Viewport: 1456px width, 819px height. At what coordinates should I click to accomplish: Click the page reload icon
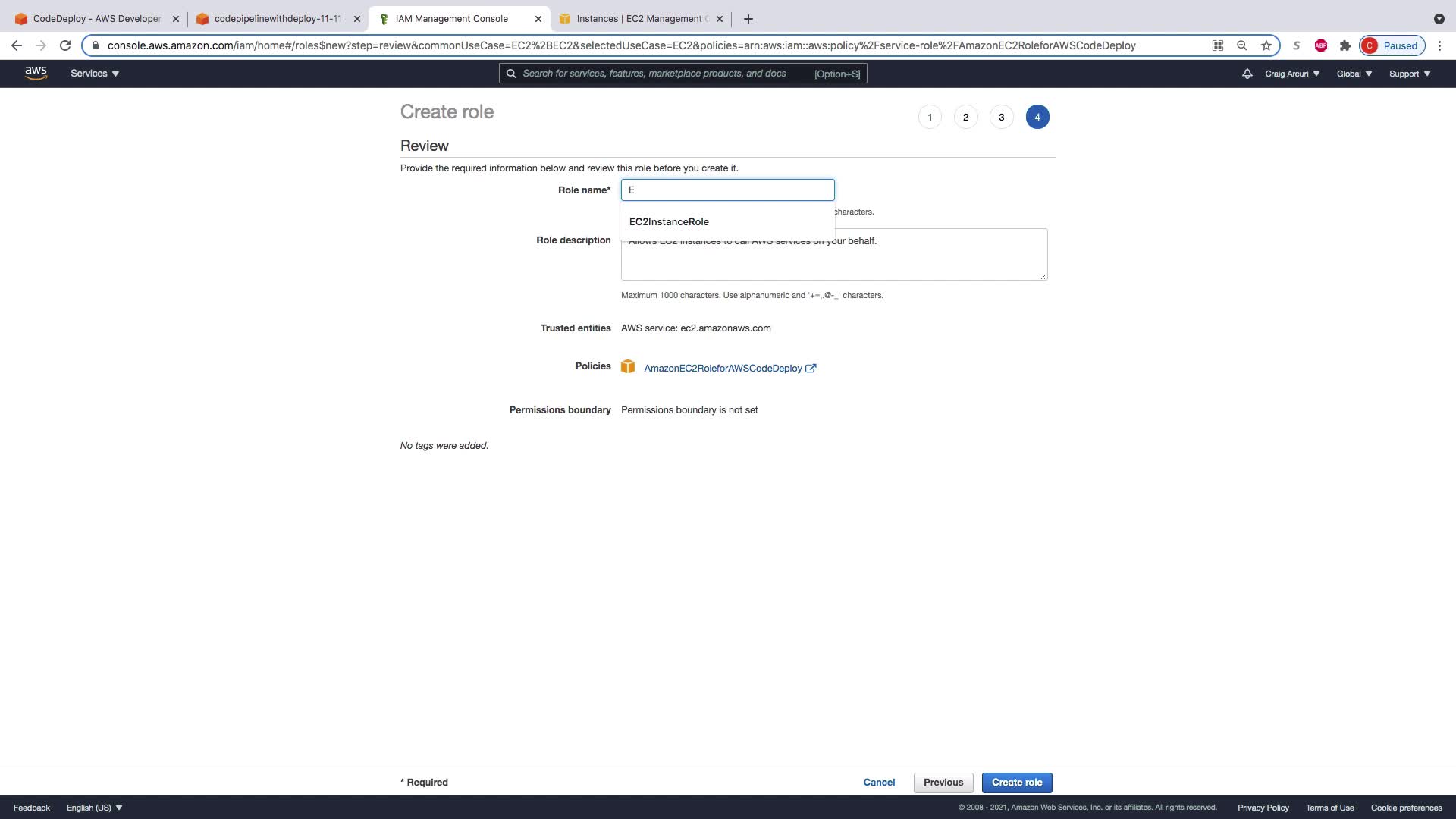point(65,45)
